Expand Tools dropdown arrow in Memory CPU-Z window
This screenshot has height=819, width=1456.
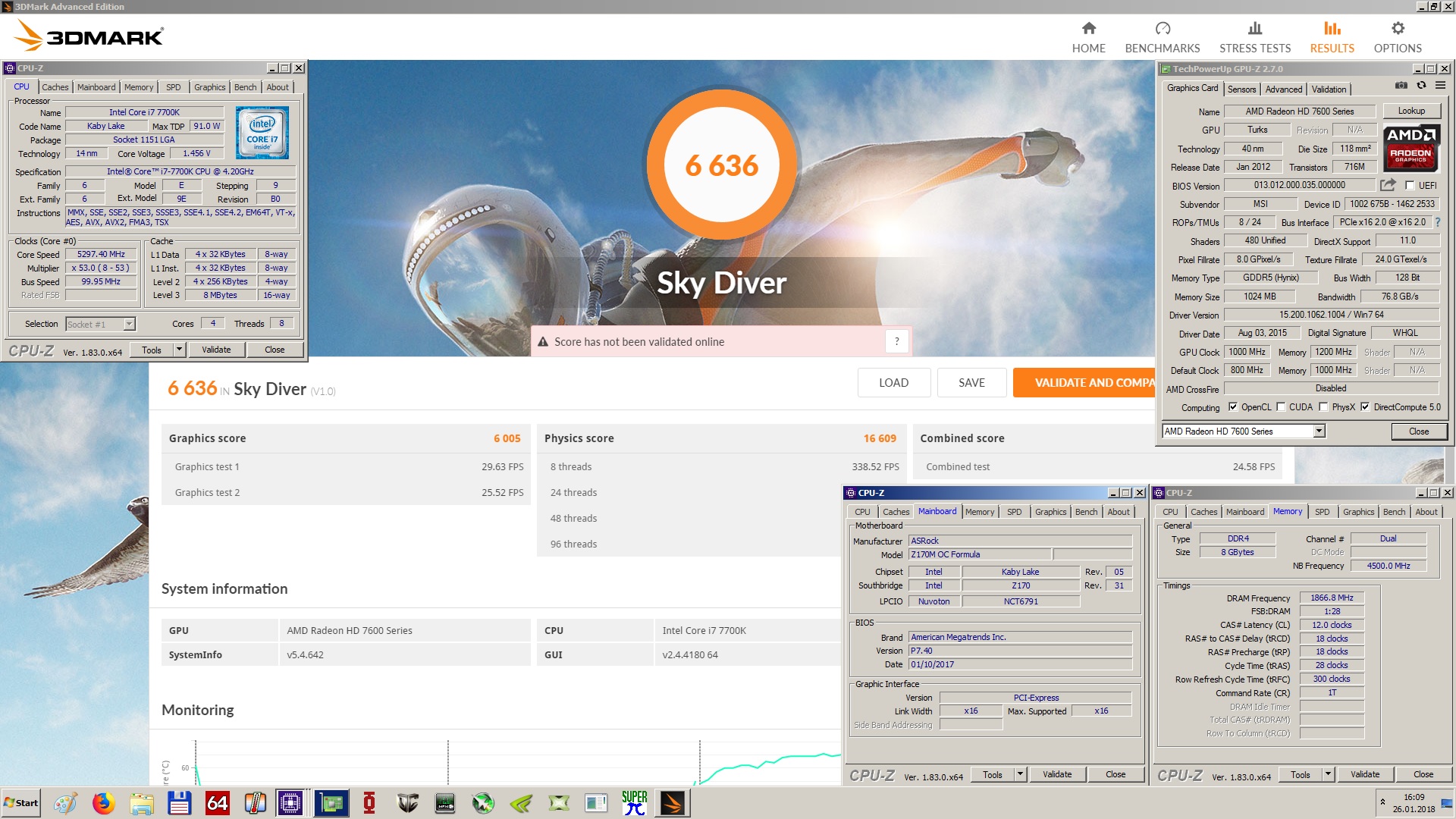(x=1328, y=774)
